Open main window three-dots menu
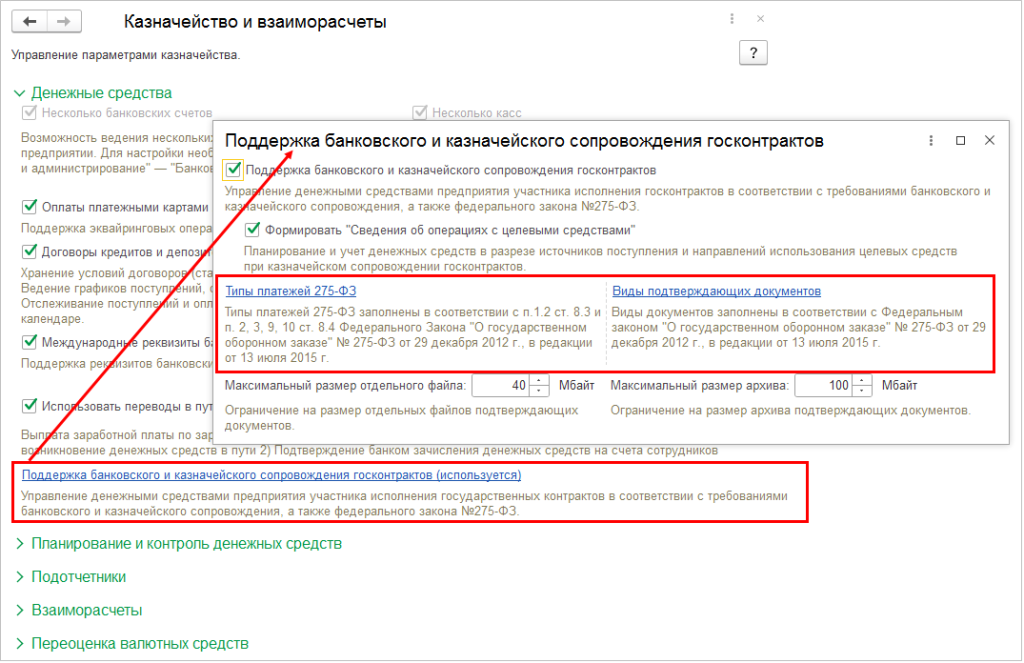Viewport: 1024px width, 663px height. click(733, 20)
